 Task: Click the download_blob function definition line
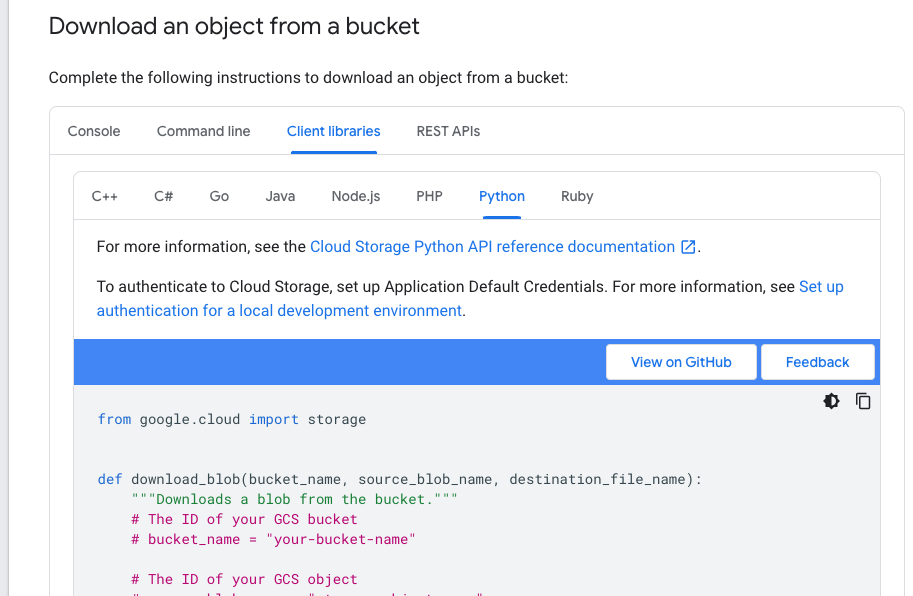[x=400, y=480]
